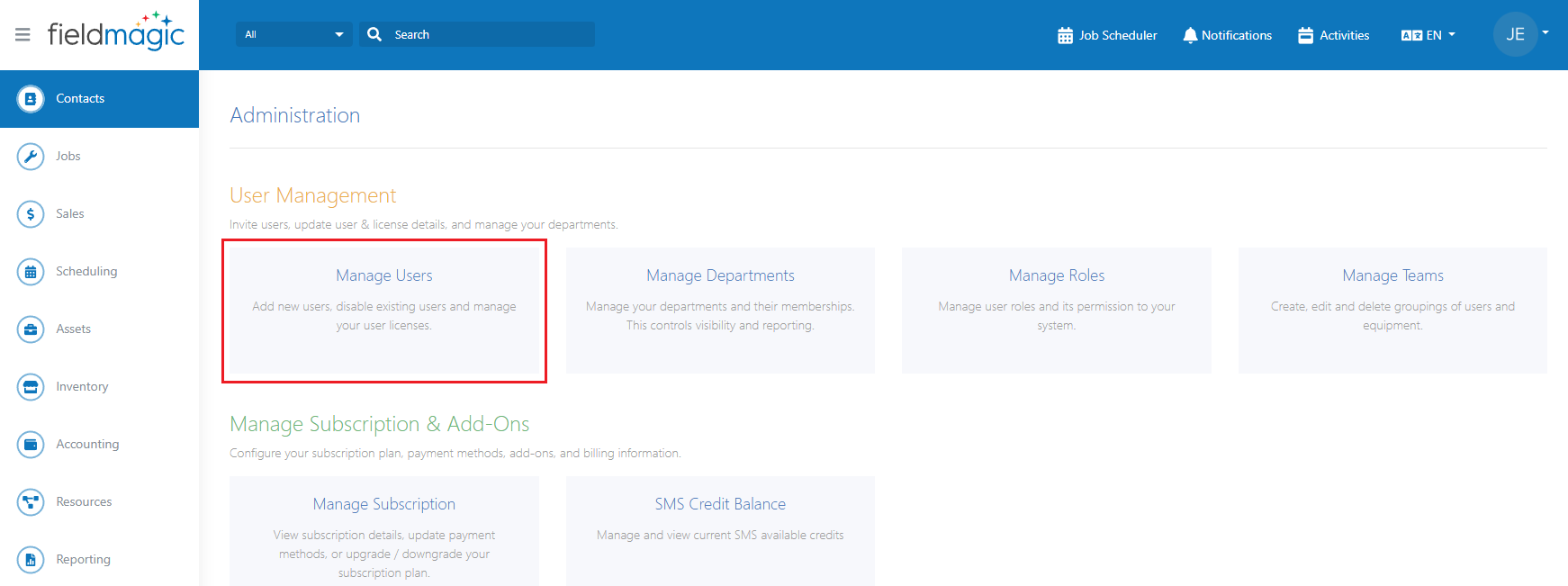The height and width of the screenshot is (586, 1568).
Task: Open the Manage Users card
Action: [x=384, y=311]
